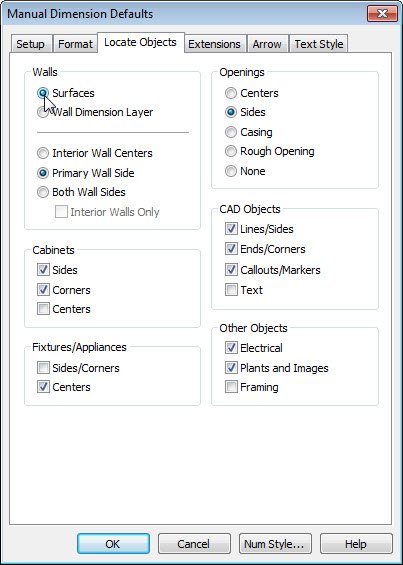This screenshot has height=565, width=403.
Task: Confirm settings with OK button
Action: [x=113, y=544]
